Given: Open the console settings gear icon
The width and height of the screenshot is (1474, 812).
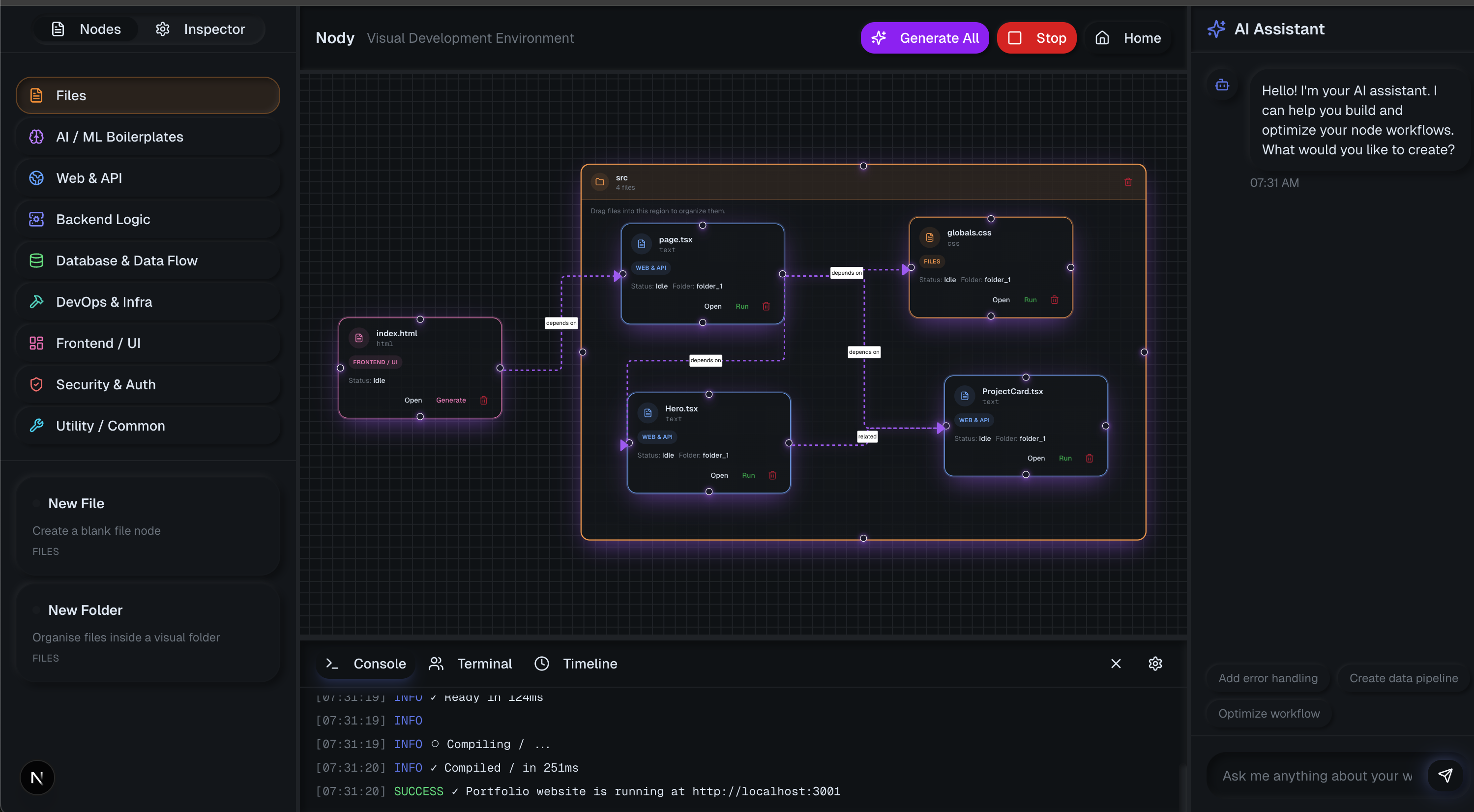Looking at the screenshot, I should [x=1155, y=663].
